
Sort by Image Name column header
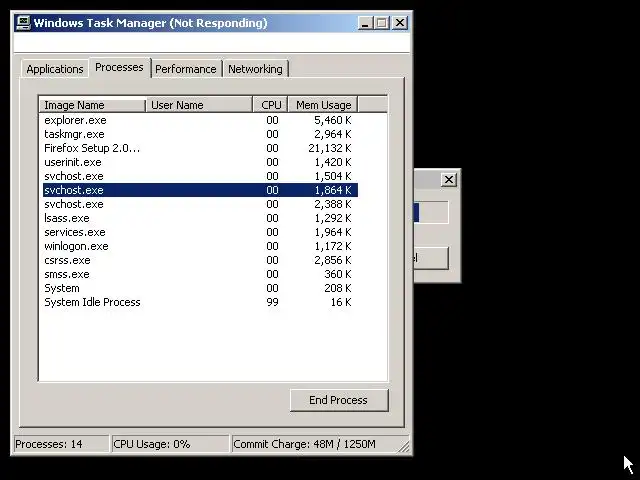click(92, 105)
